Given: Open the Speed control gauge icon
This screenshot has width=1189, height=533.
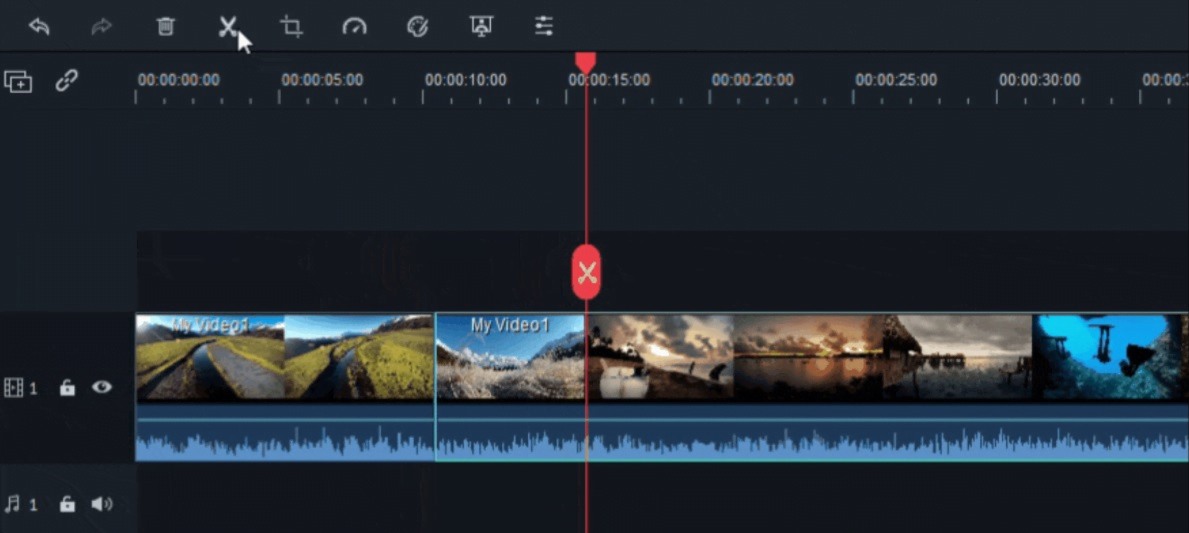Looking at the screenshot, I should (355, 27).
